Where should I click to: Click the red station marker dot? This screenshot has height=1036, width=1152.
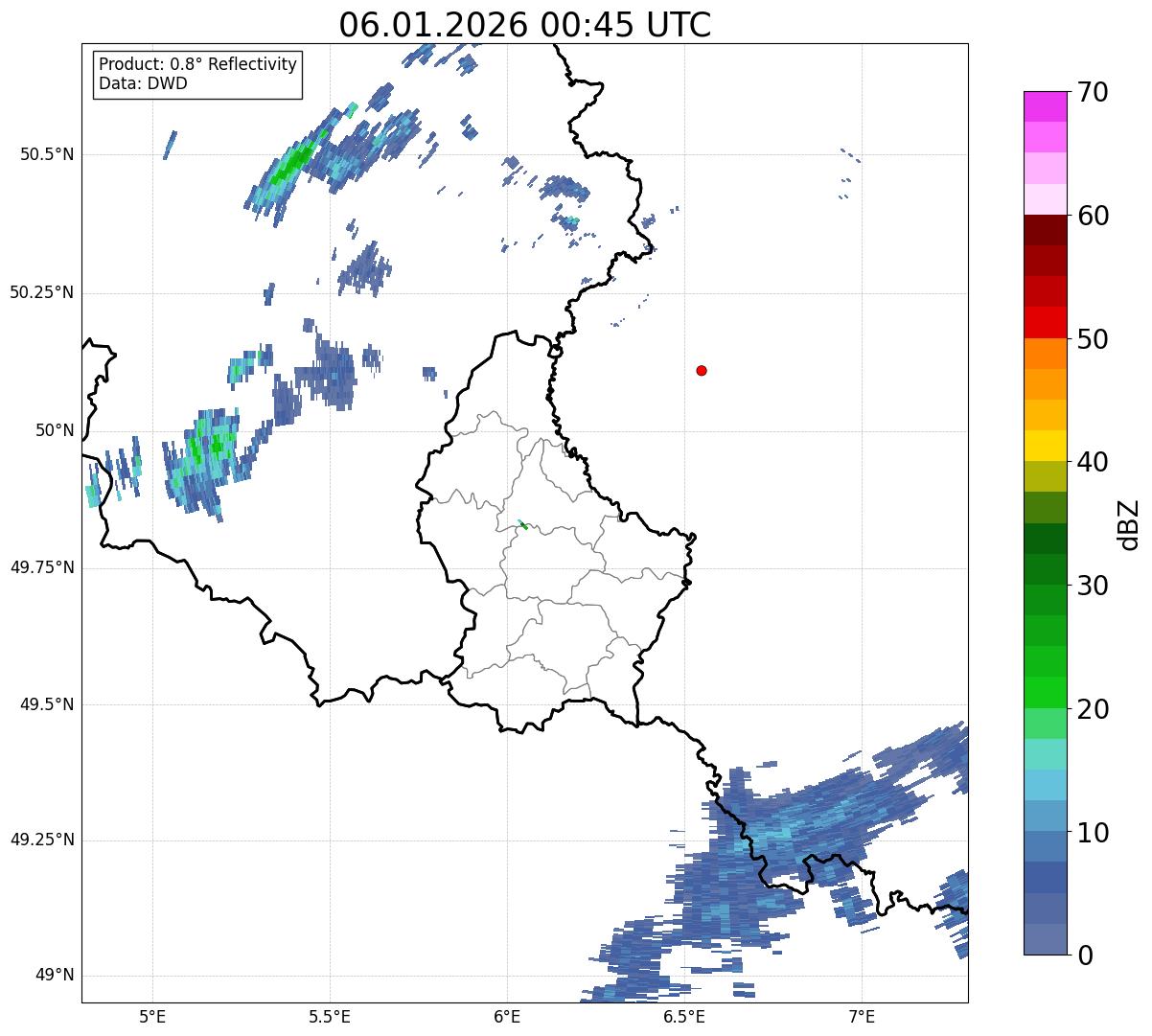point(702,370)
